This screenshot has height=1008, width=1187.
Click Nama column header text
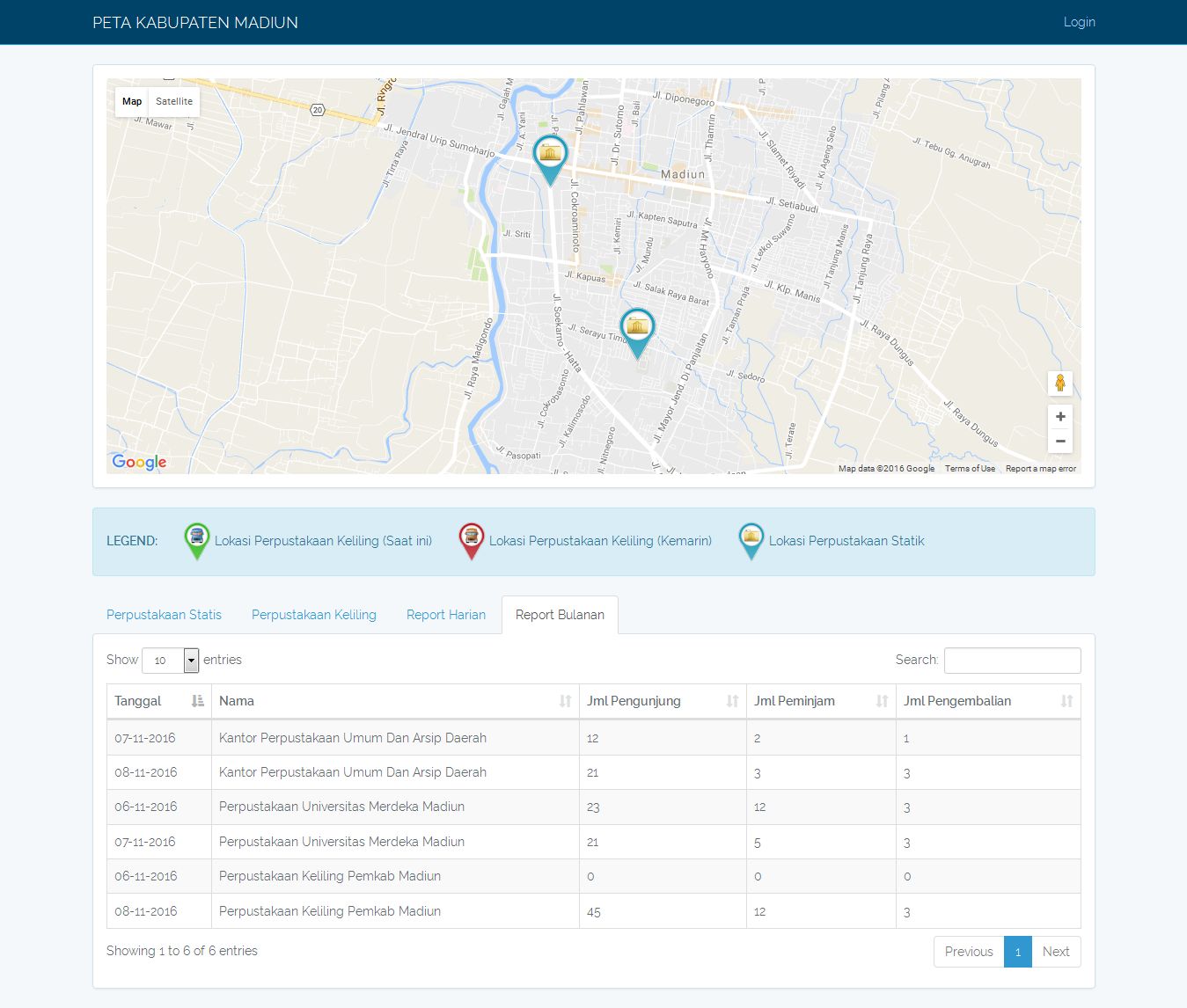click(x=237, y=701)
